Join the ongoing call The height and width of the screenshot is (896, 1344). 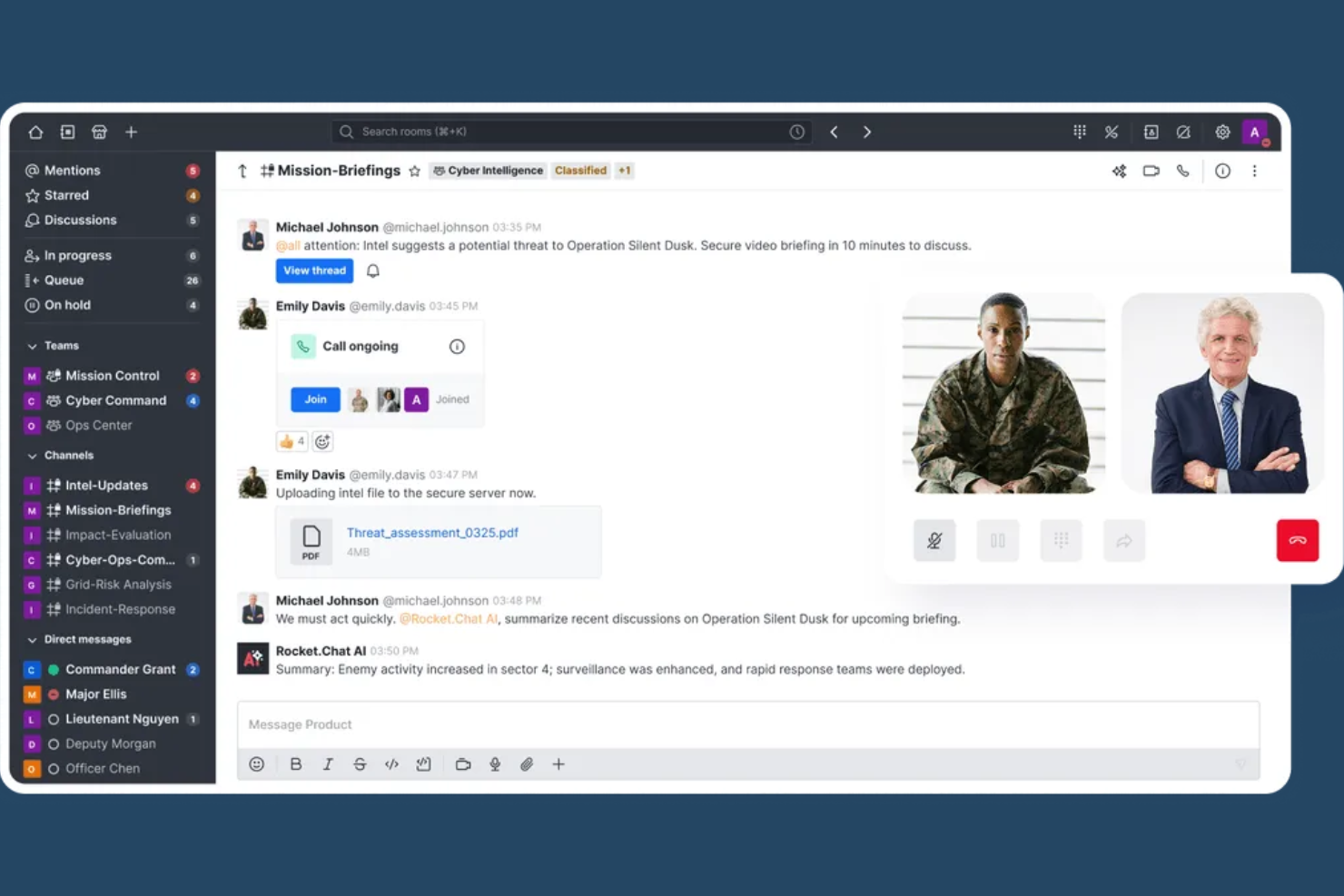pyautogui.click(x=315, y=399)
